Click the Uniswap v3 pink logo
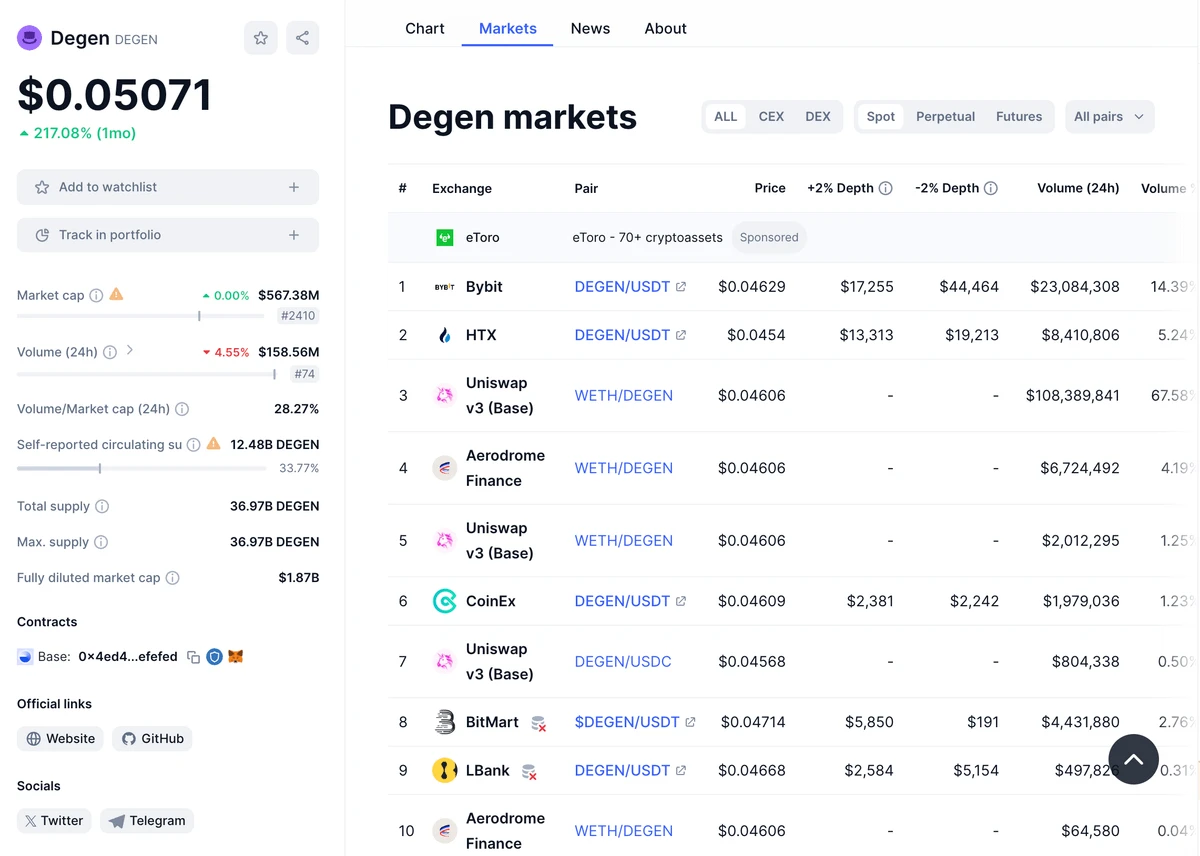1200x856 pixels. pos(444,395)
